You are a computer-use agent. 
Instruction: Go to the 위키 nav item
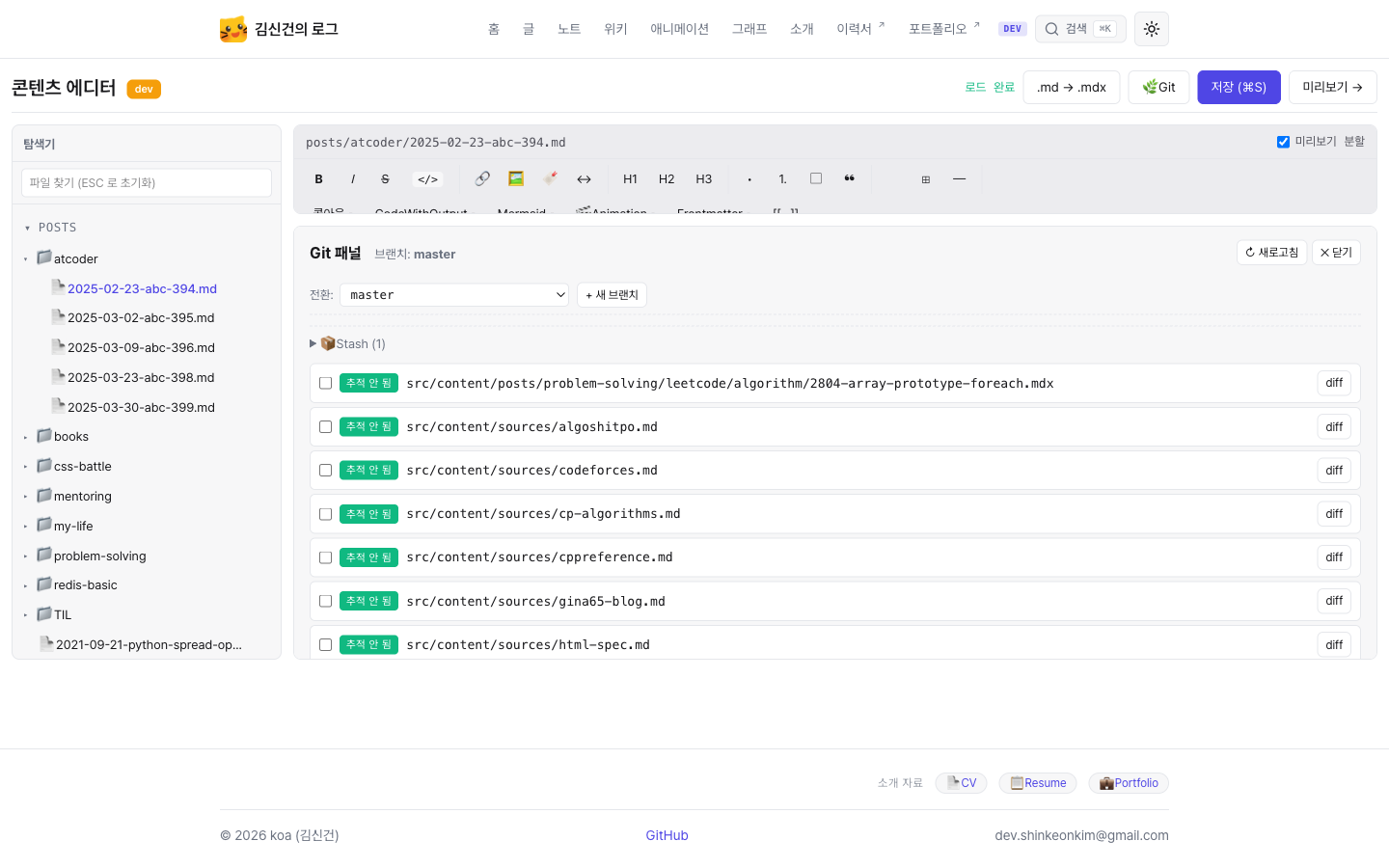pos(615,29)
